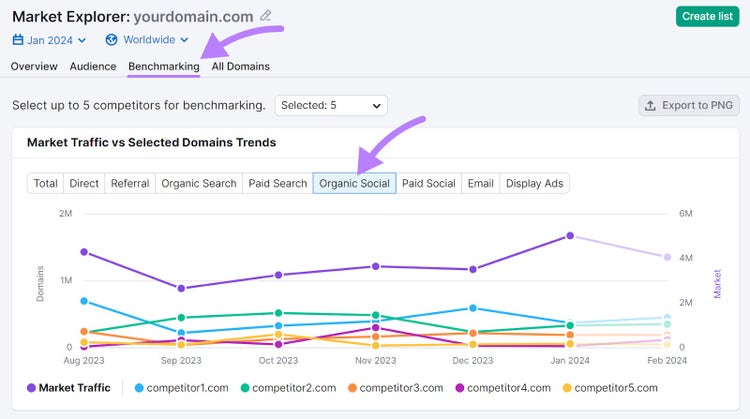Switch to the Audience tab
The image size is (750, 419).
point(93,66)
